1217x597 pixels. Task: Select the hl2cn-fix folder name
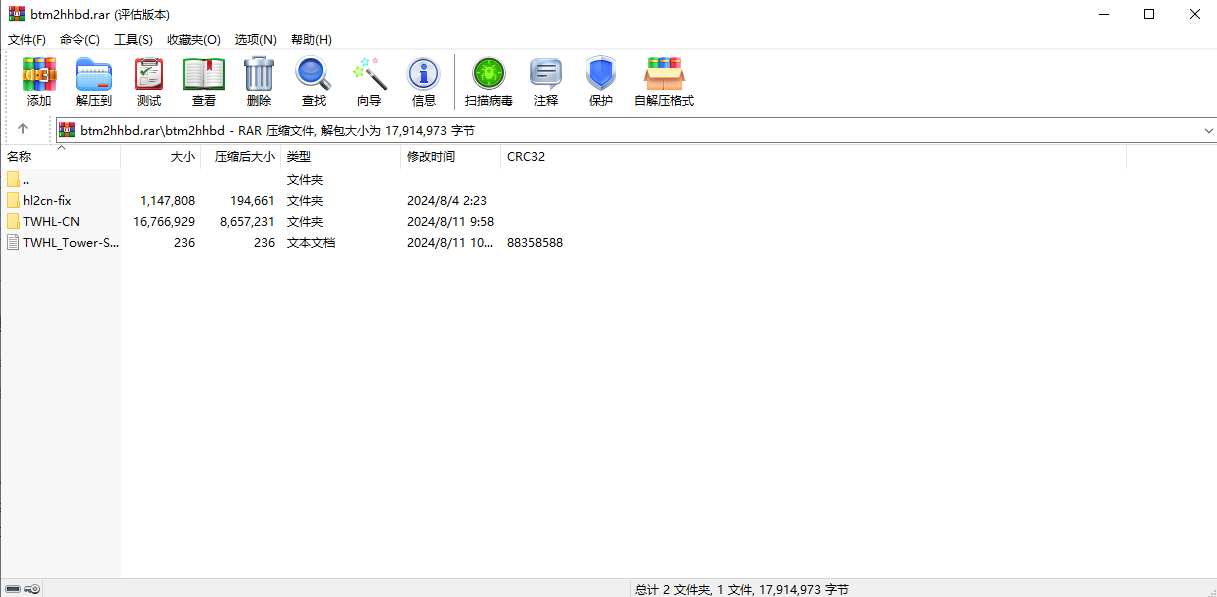click(x=47, y=200)
